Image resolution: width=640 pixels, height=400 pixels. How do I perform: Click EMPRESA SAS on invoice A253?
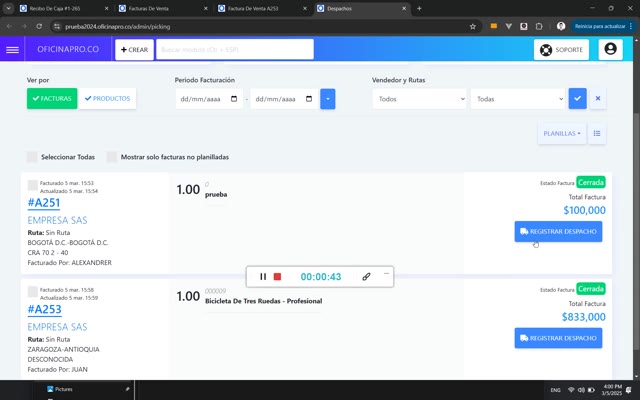[x=57, y=327]
